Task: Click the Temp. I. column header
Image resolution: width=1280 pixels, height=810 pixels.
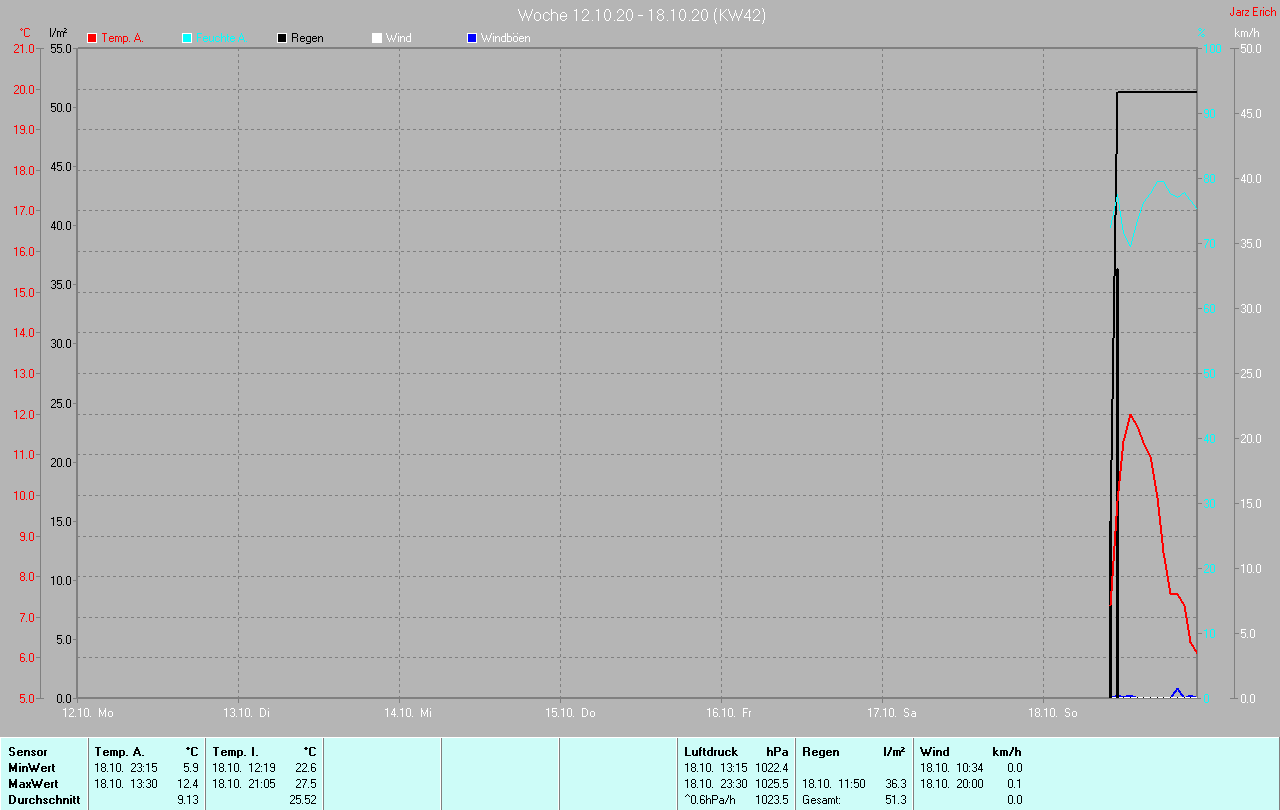Action: 235,752
